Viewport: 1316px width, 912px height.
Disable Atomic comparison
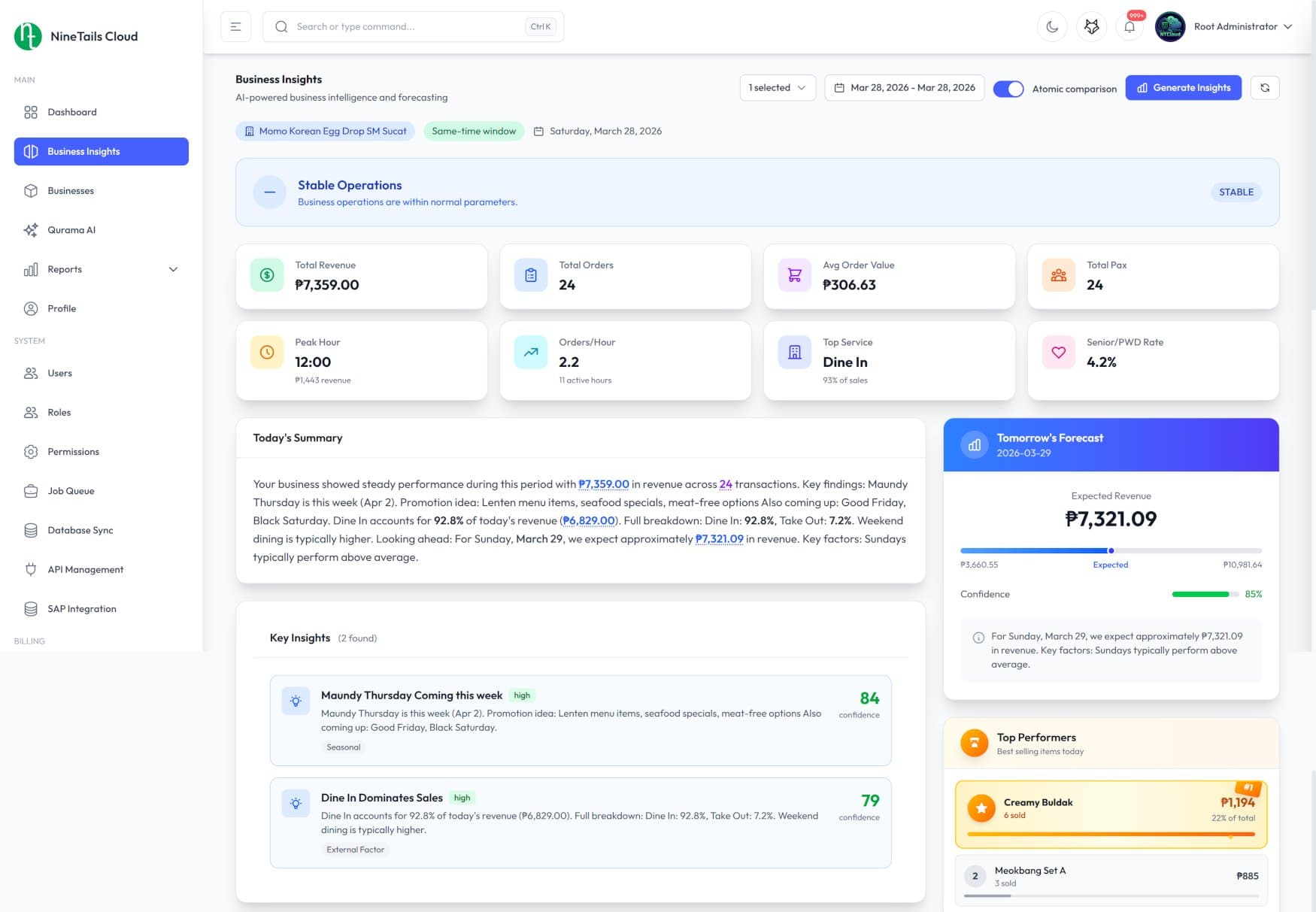pos(1008,89)
